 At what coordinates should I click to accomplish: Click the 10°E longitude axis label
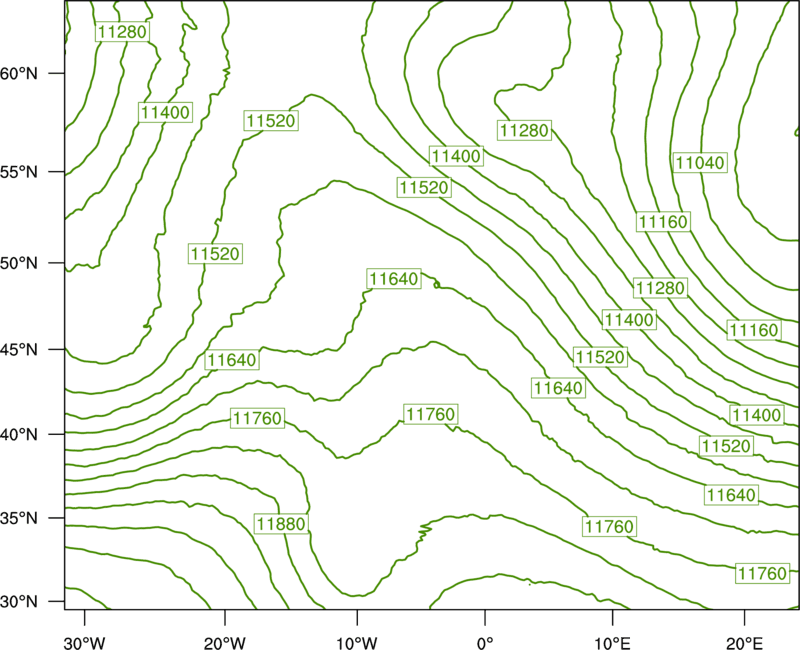click(612, 643)
